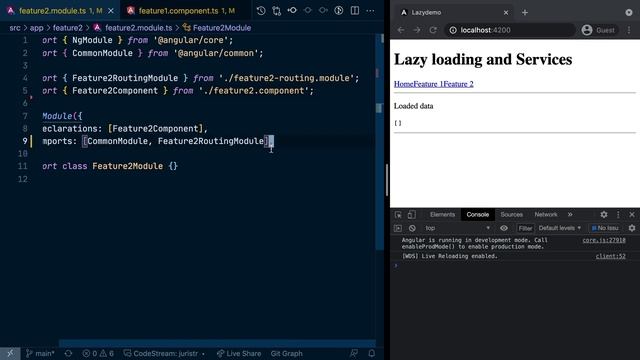Click the 'main*' git branch indicator
The image size is (640, 360).
pos(40,353)
